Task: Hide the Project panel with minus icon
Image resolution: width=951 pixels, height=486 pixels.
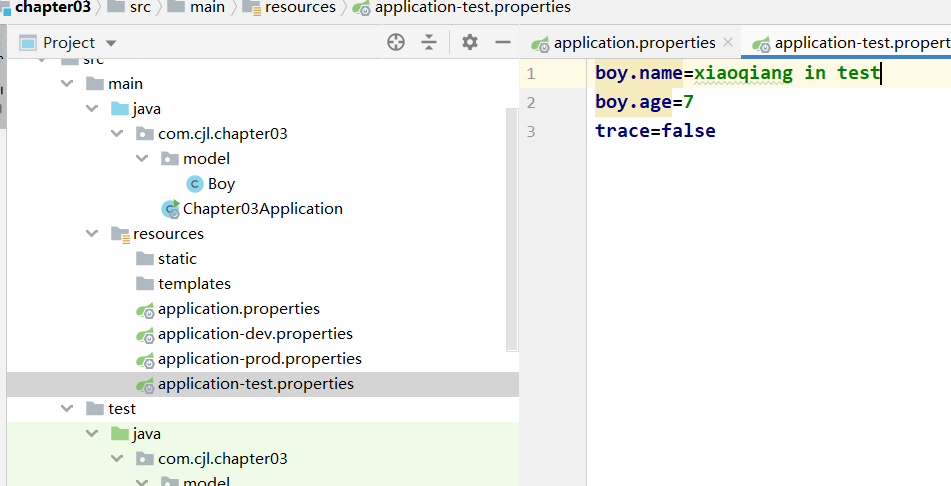Action: point(503,42)
